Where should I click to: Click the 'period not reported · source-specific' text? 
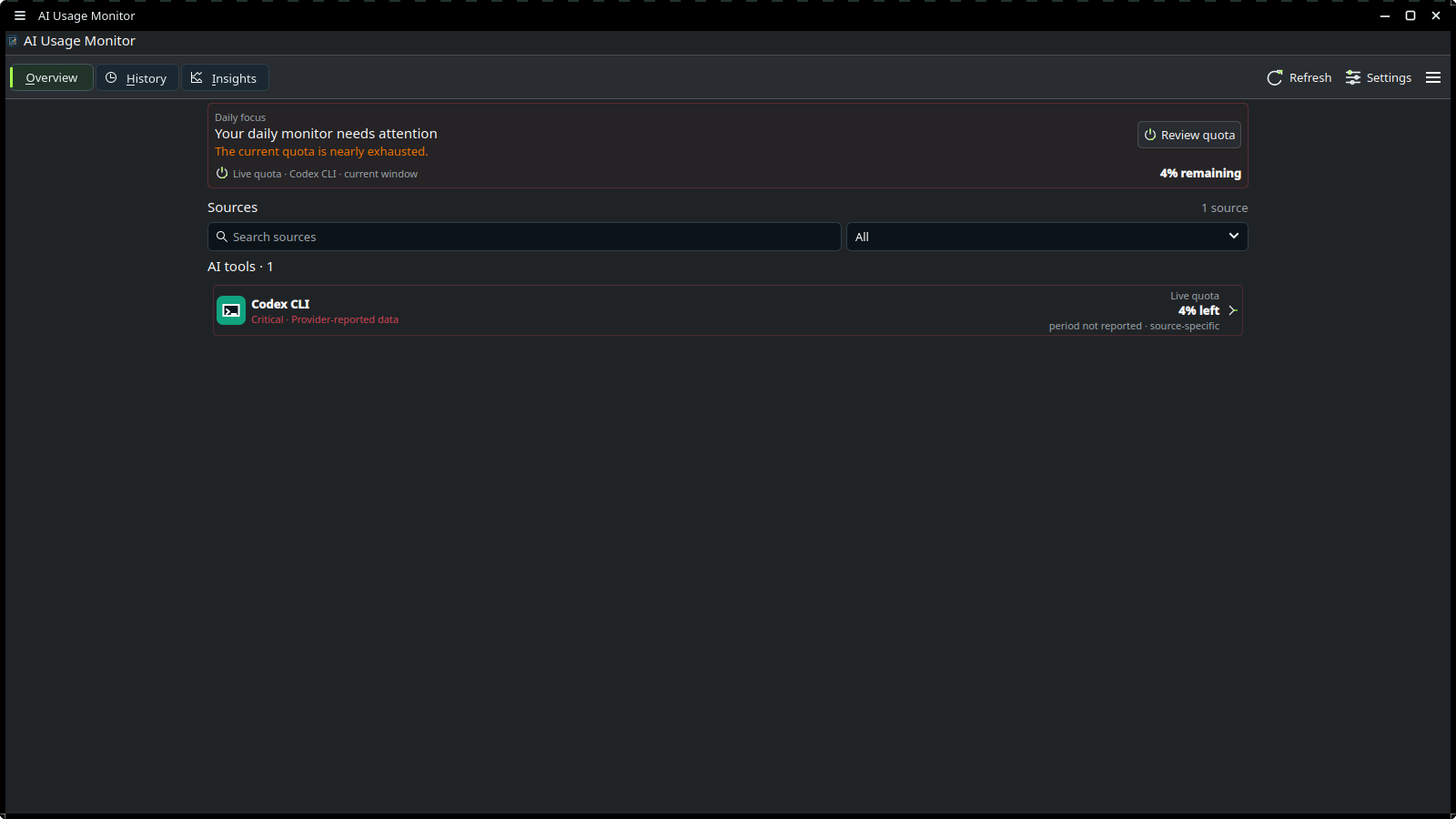tap(1134, 326)
